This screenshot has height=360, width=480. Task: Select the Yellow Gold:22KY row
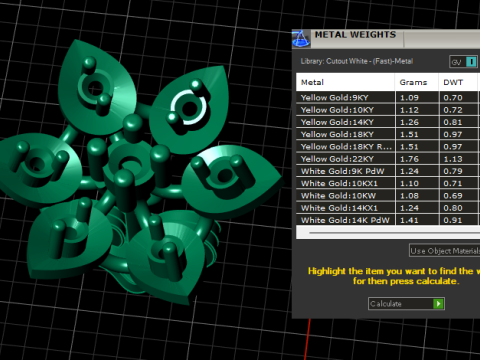pos(388,159)
